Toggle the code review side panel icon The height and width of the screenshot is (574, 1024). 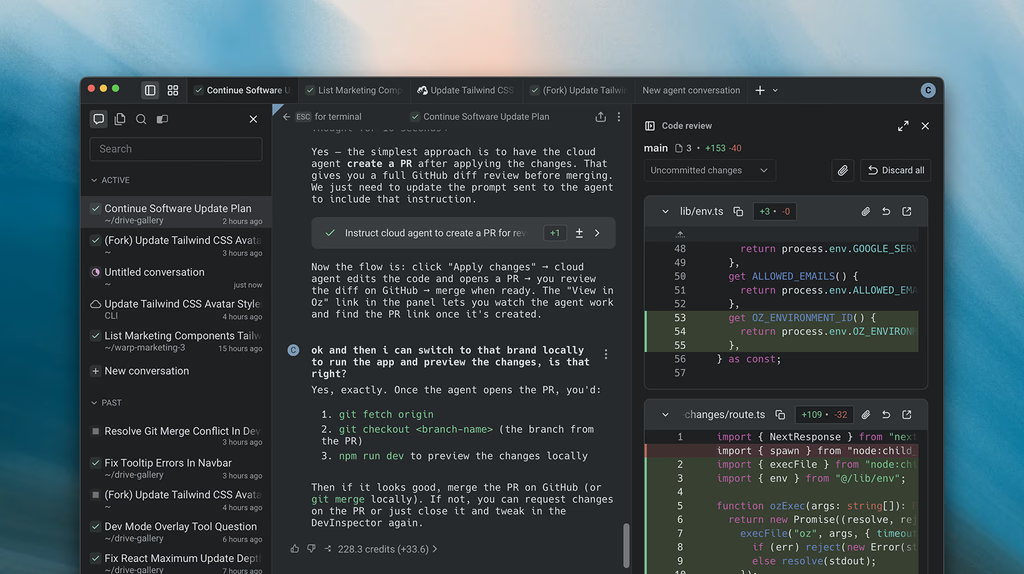point(650,126)
